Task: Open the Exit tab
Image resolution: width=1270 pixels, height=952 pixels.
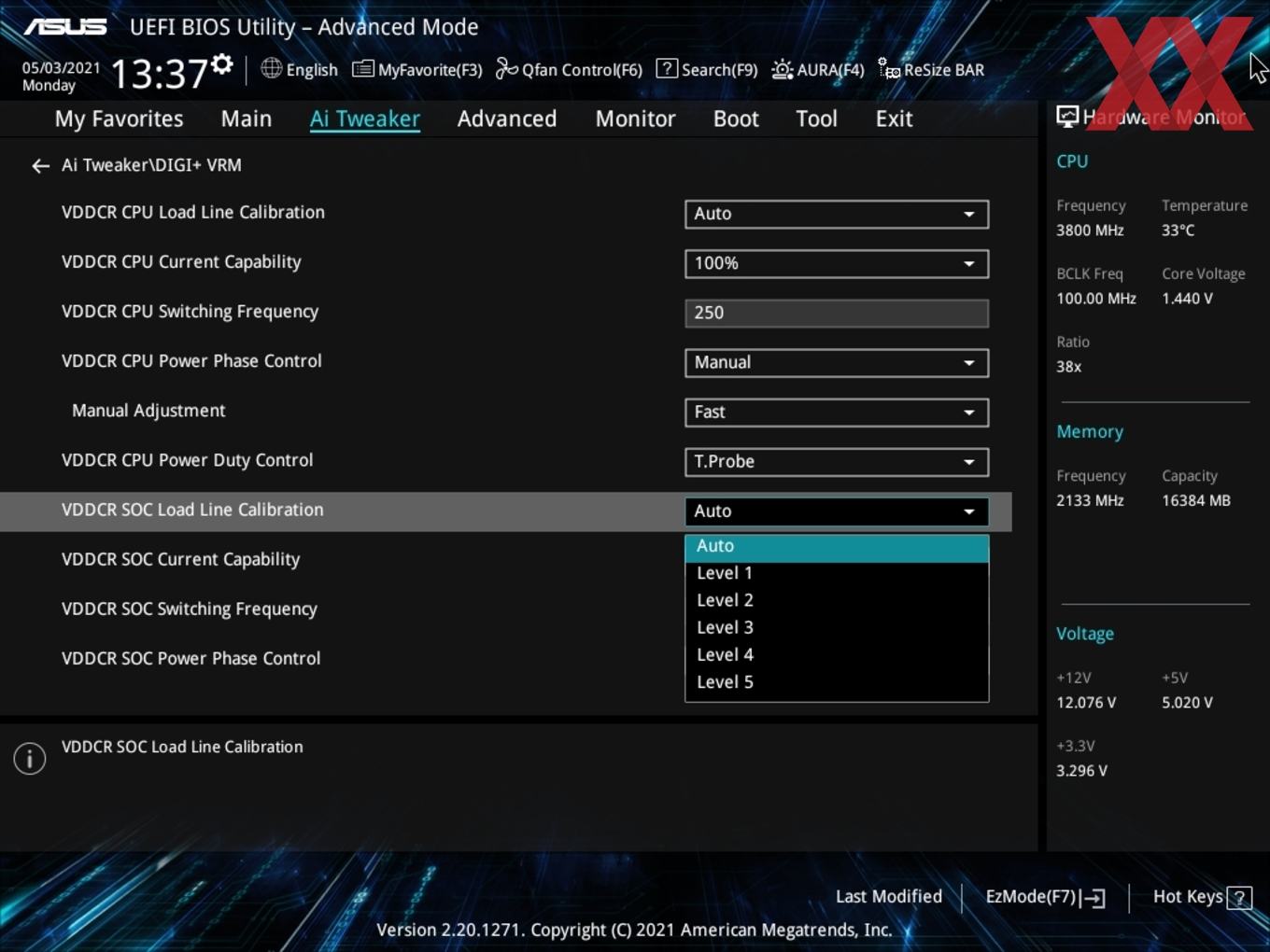Action: tap(894, 119)
